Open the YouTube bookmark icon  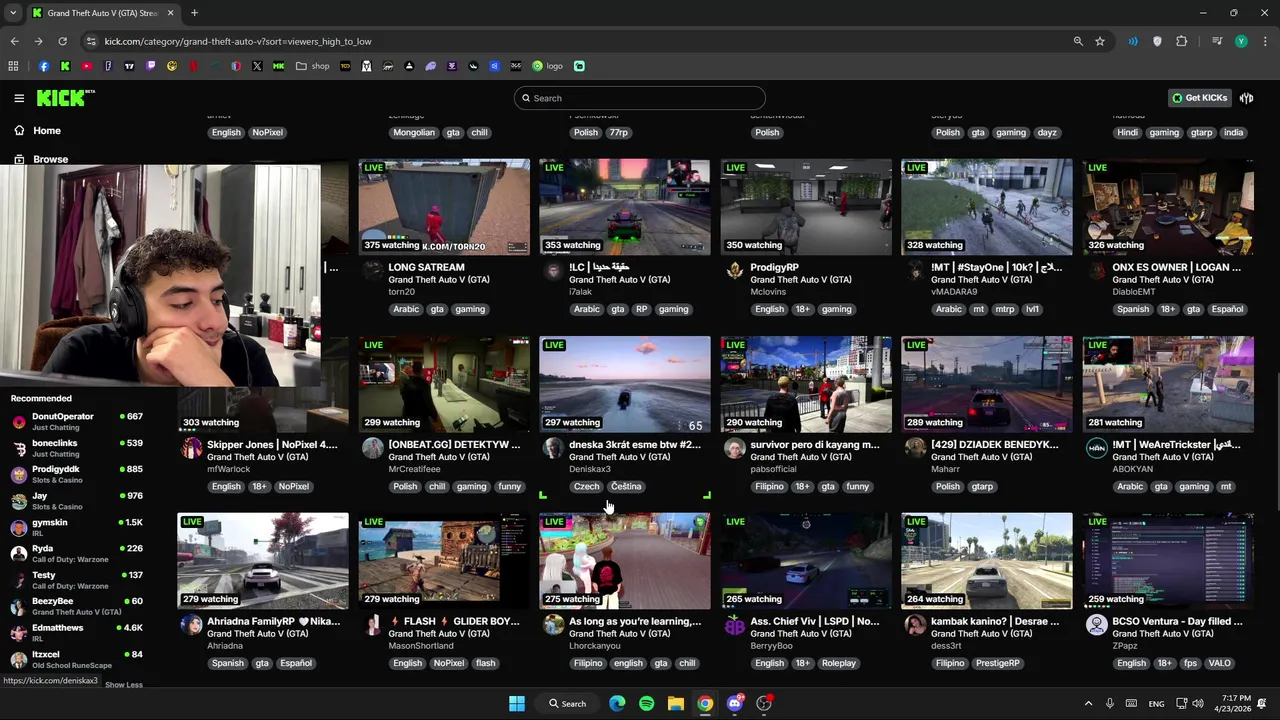[x=86, y=66]
